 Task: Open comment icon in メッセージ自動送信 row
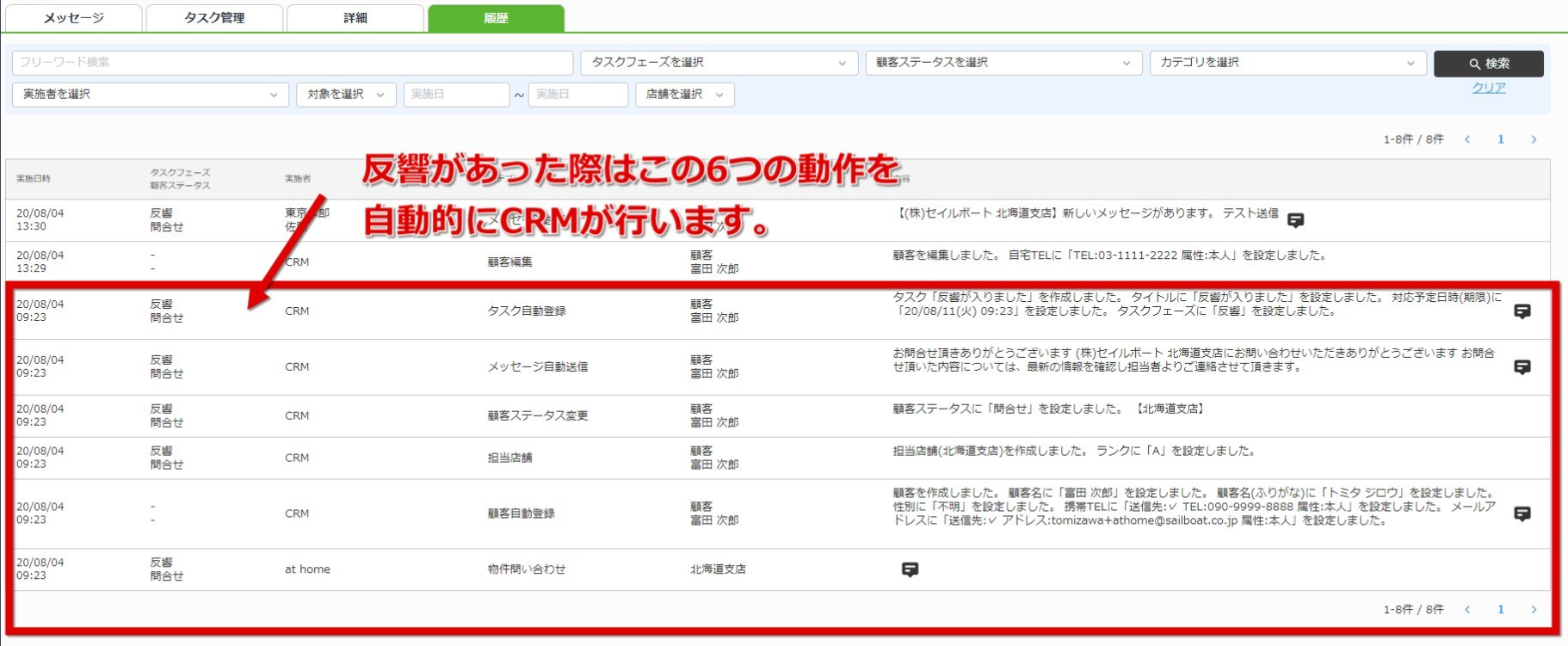[1522, 367]
